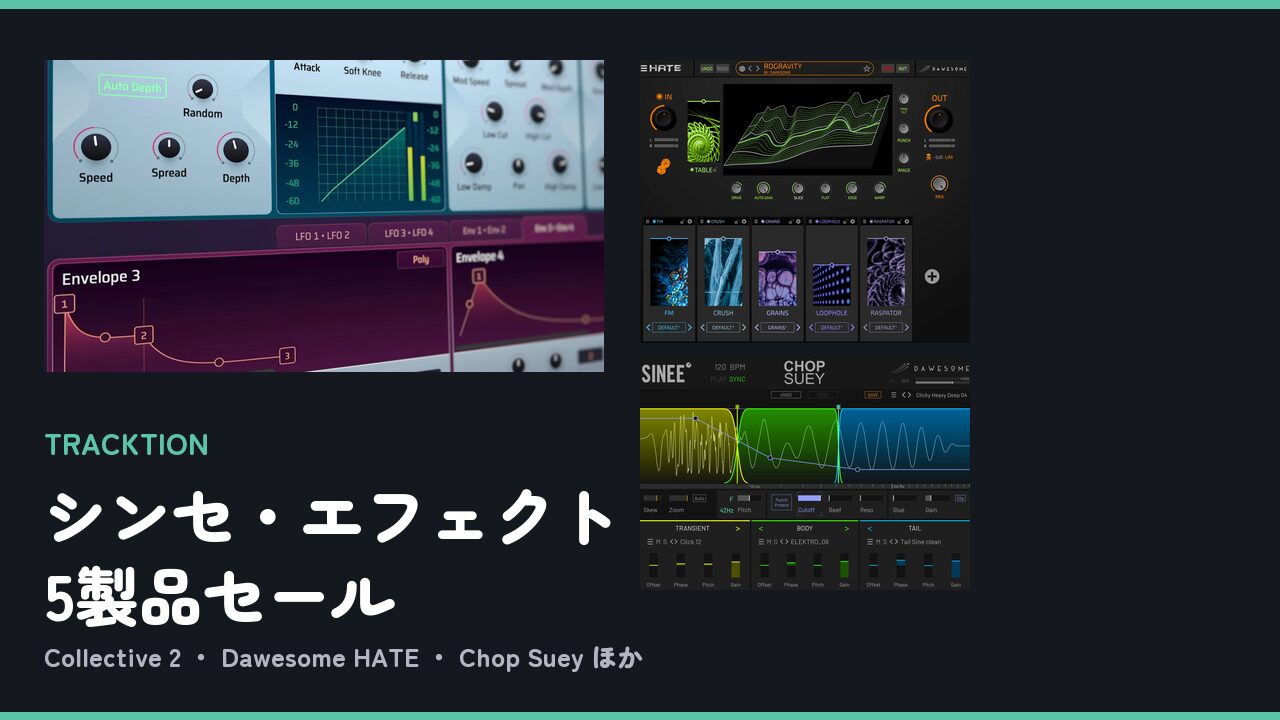Open the TRANSIENT layer menu icon beside Click 12
1280x720 pixels.
[x=649, y=542]
